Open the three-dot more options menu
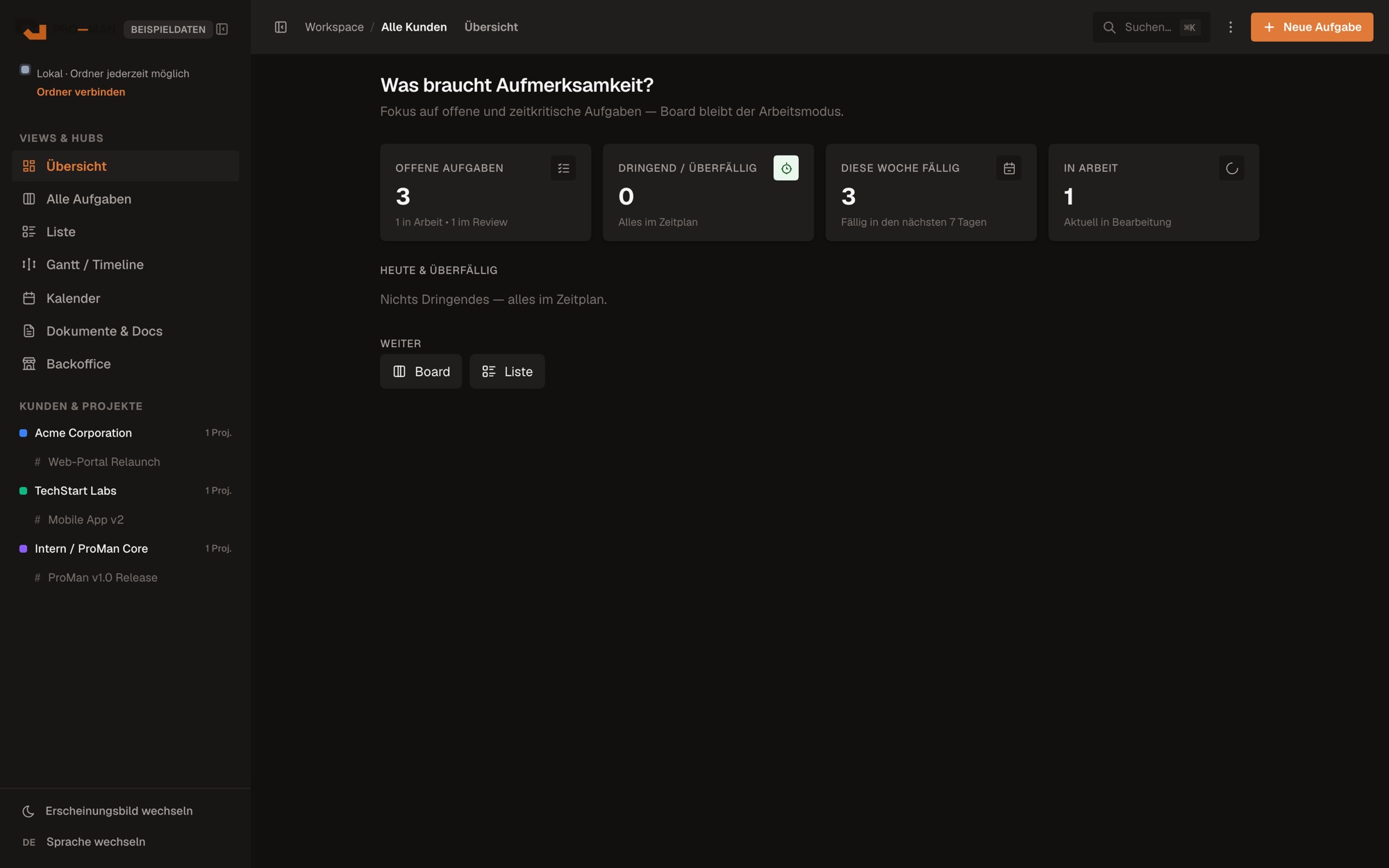Image resolution: width=1389 pixels, height=868 pixels. pyautogui.click(x=1231, y=27)
